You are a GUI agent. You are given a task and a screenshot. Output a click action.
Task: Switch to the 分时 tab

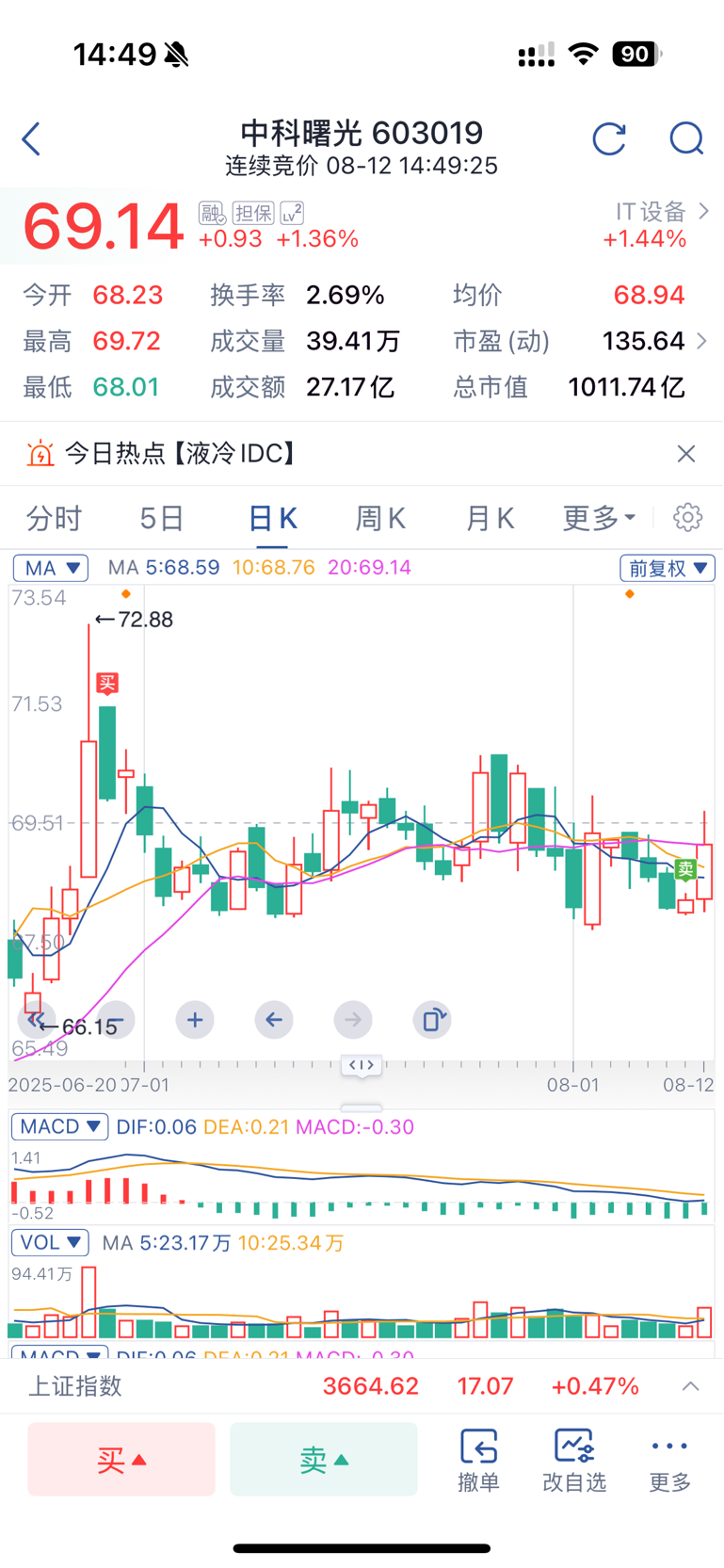(55, 518)
